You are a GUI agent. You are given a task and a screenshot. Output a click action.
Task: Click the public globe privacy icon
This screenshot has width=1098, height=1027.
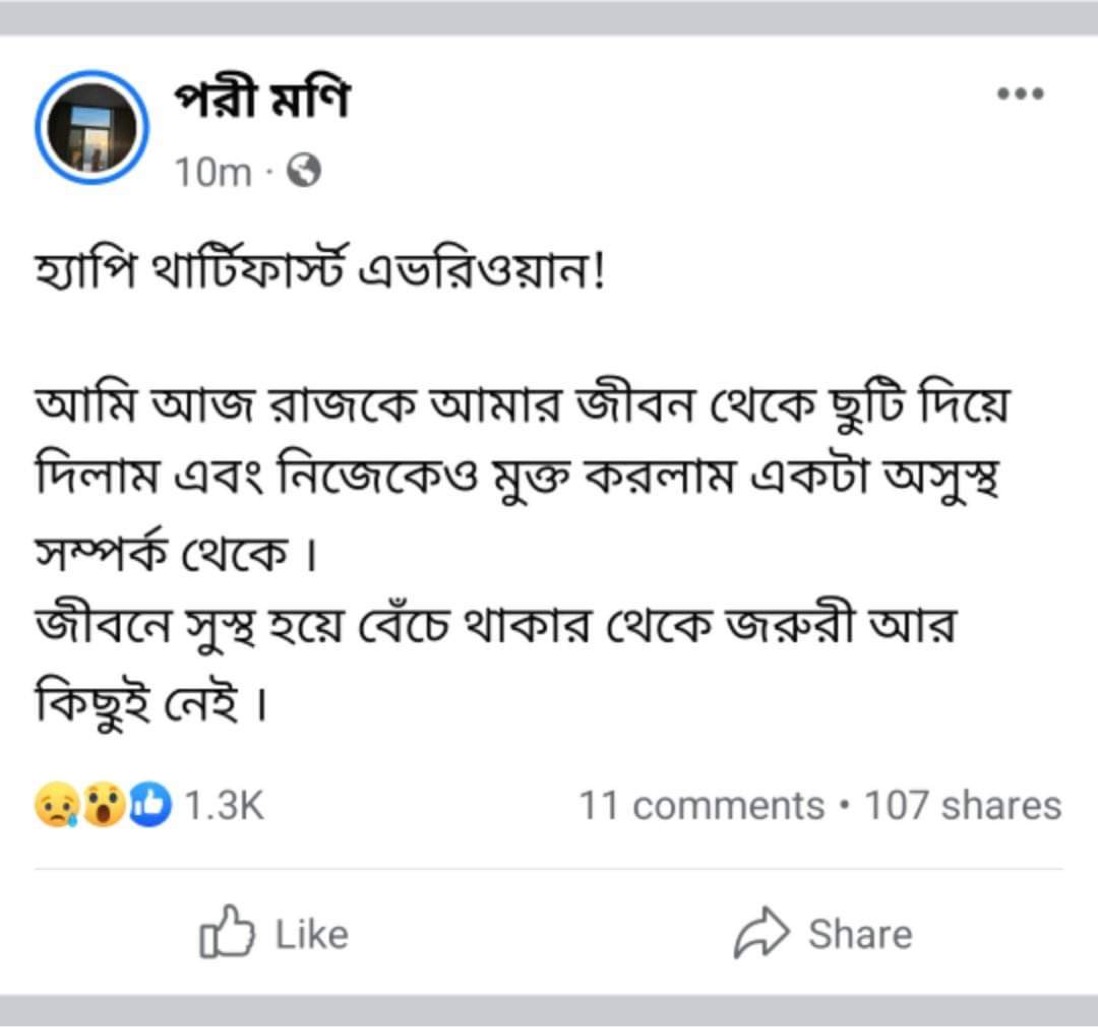pos(304,173)
